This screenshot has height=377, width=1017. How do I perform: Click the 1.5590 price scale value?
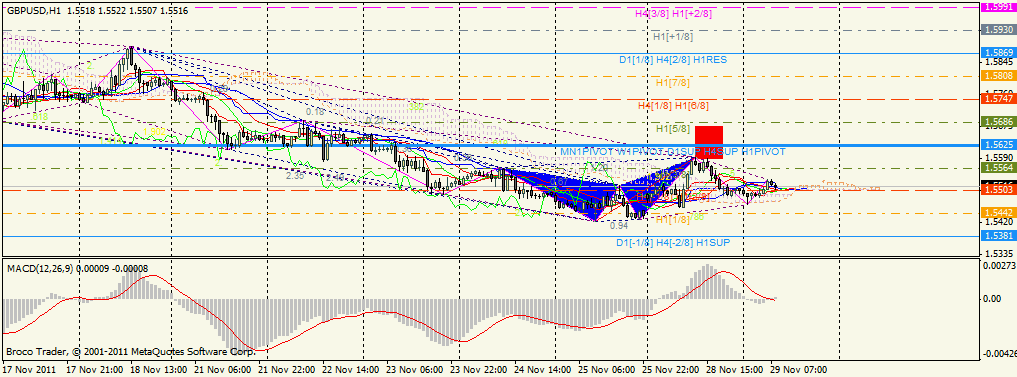(x=999, y=158)
